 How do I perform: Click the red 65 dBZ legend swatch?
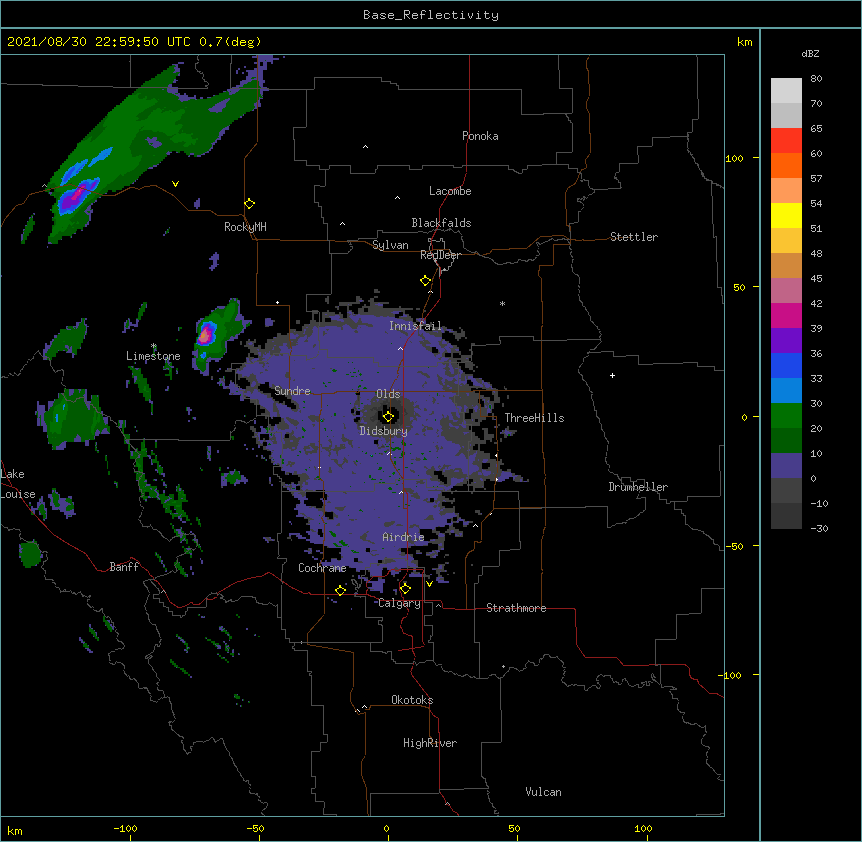click(x=786, y=141)
